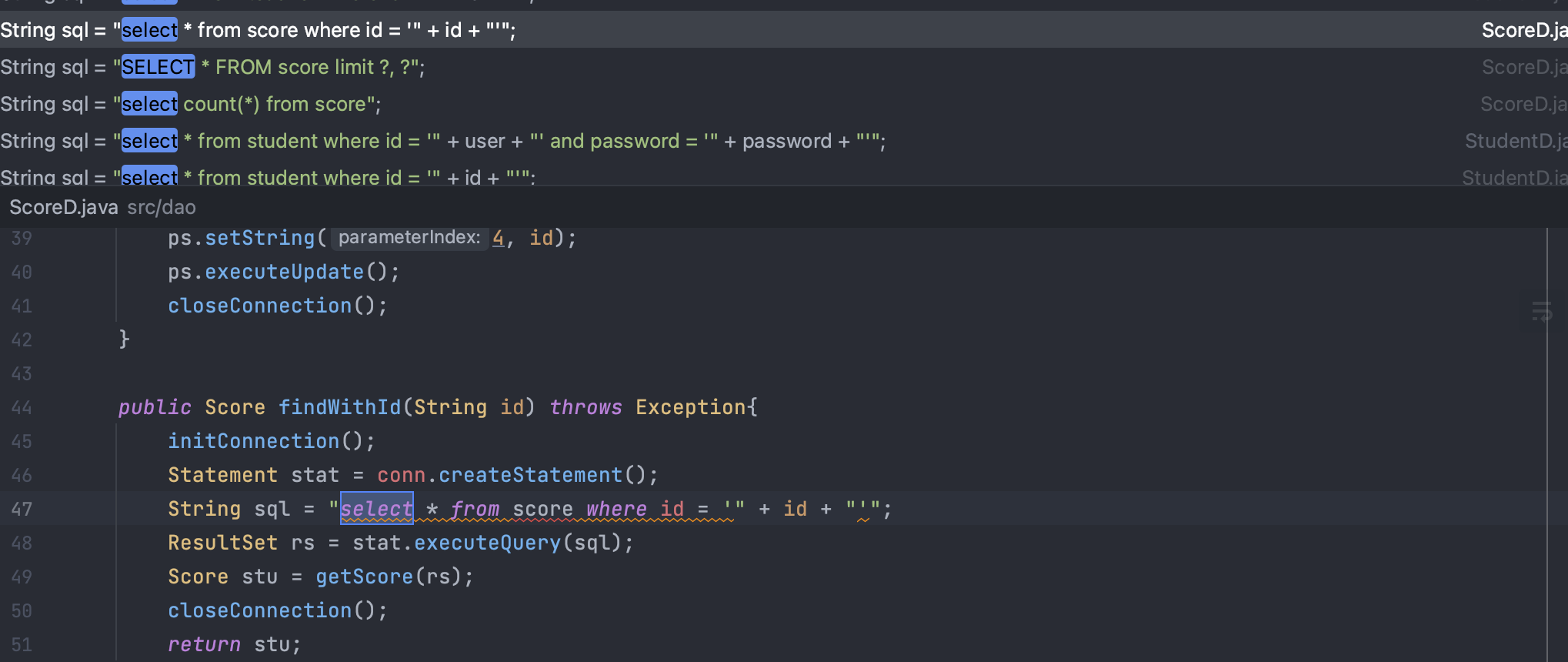Click the src/dao path in preview header
Image resolution: width=1568 pixels, height=662 pixels.
(162, 208)
